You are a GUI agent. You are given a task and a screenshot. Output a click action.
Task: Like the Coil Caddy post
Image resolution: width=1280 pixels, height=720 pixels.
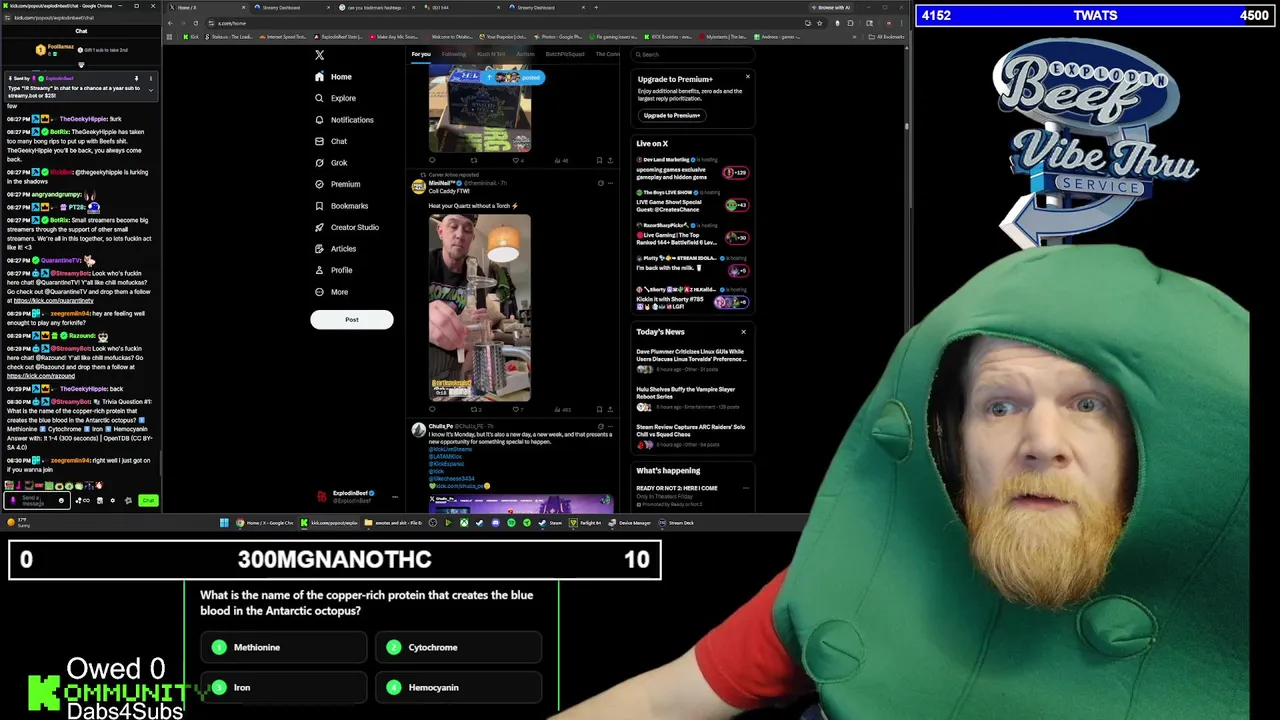(x=517, y=409)
